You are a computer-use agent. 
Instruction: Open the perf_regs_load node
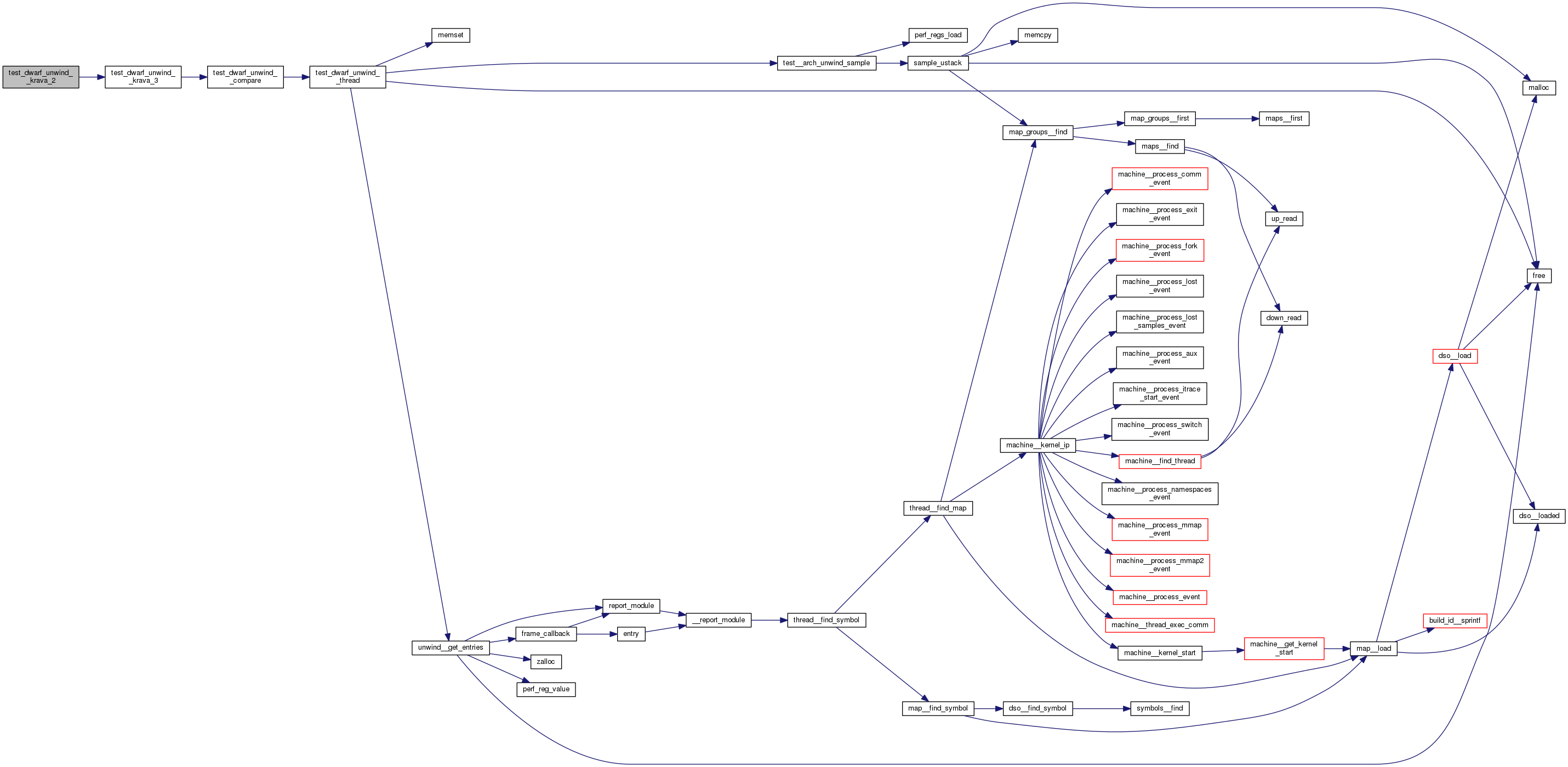click(937, 35)
